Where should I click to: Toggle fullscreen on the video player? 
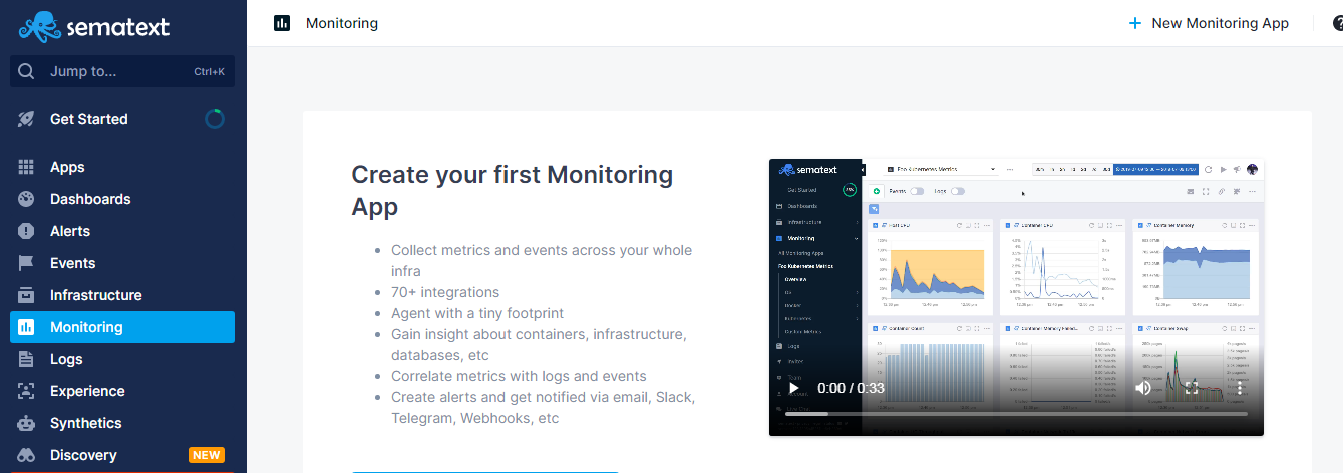click(x=1191, y=388)
